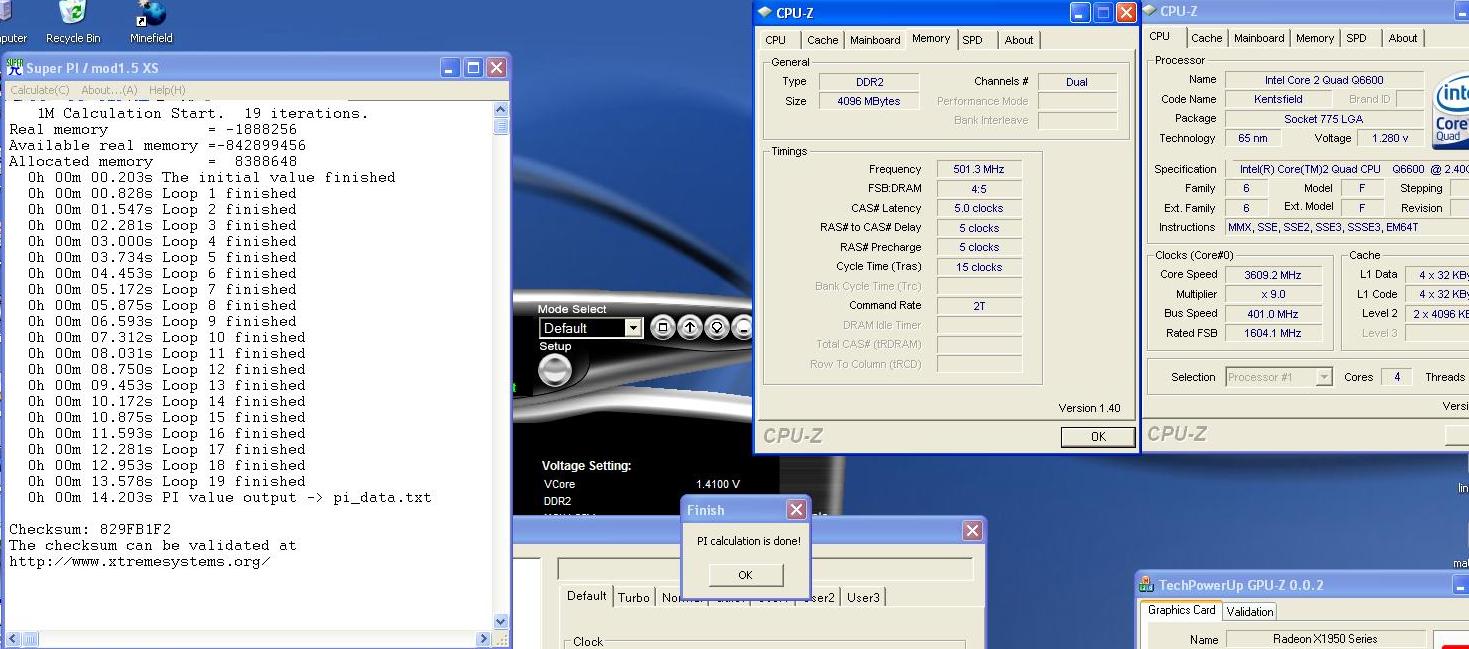Click the round Setup button
The width and height of the screenshot is (1469, 649).
coord(555,370)
